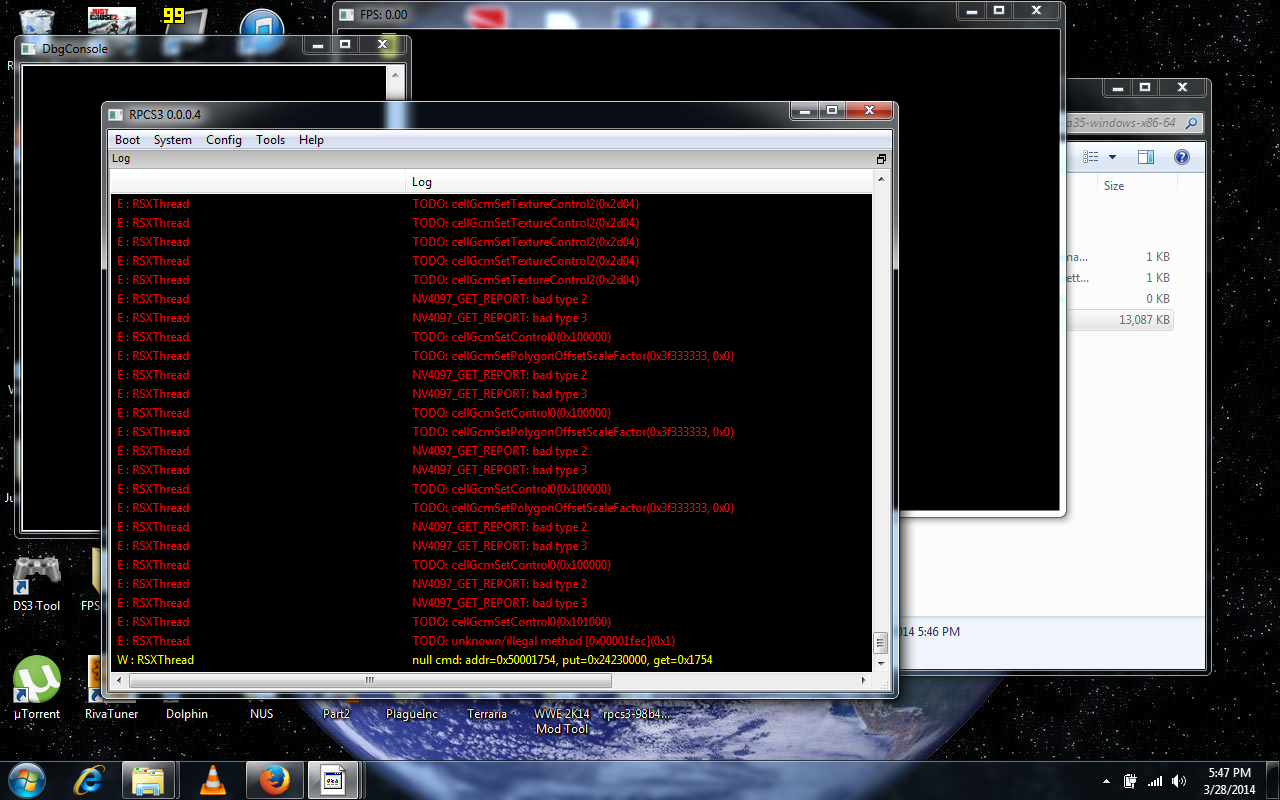This screenshot has width=1280, height=800.
Task: Click the NUS desktop shortcut label
Action: pyautogui.click(x=261, y=714)
